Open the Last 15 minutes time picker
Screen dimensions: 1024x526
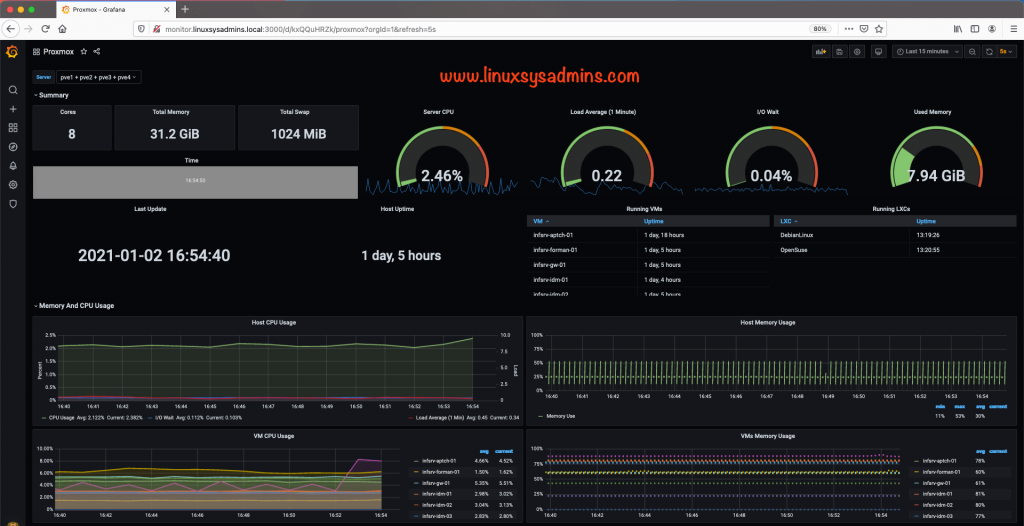[927, 51]
